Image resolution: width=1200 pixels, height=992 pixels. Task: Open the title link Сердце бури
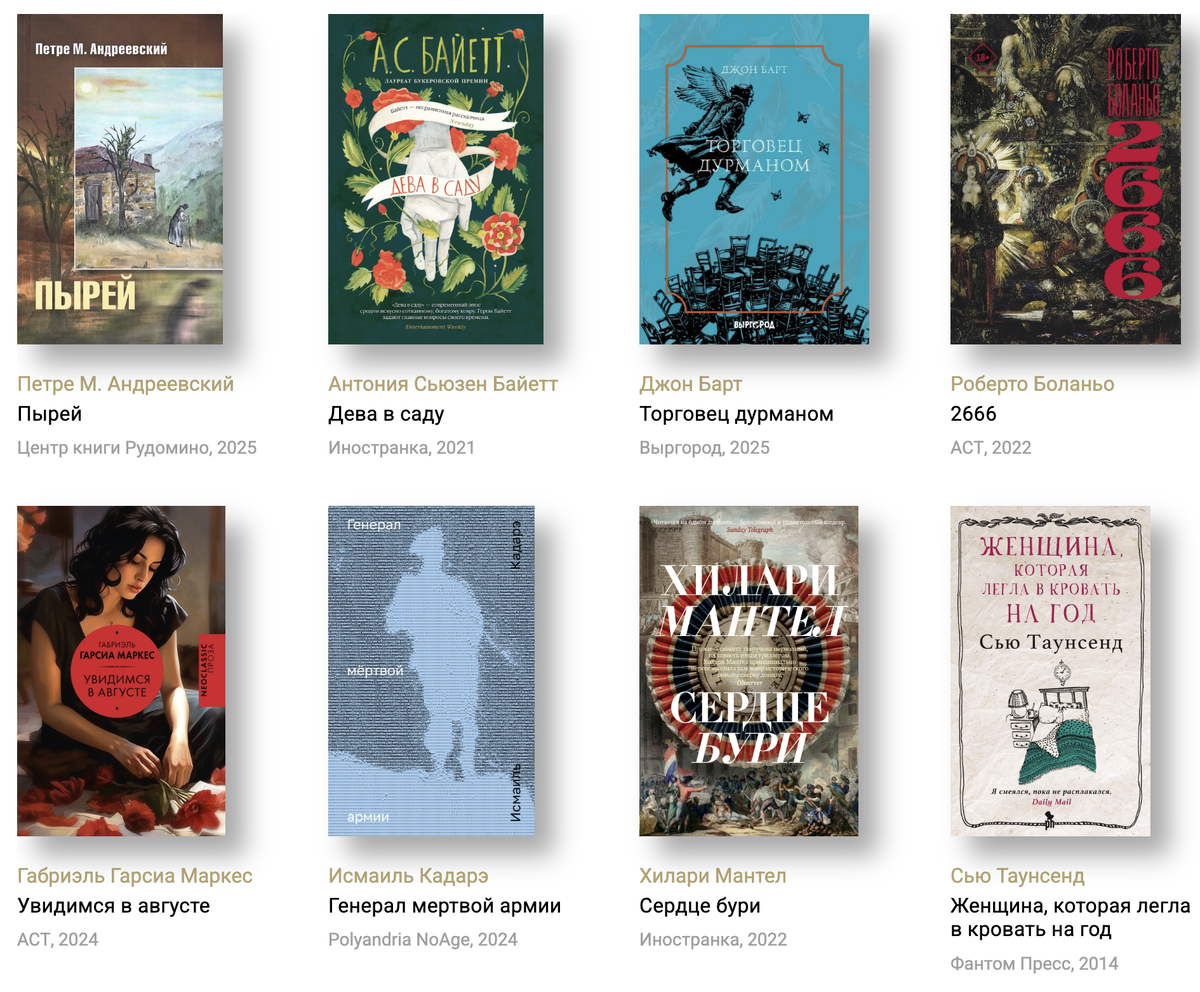(x=700, y=906)
